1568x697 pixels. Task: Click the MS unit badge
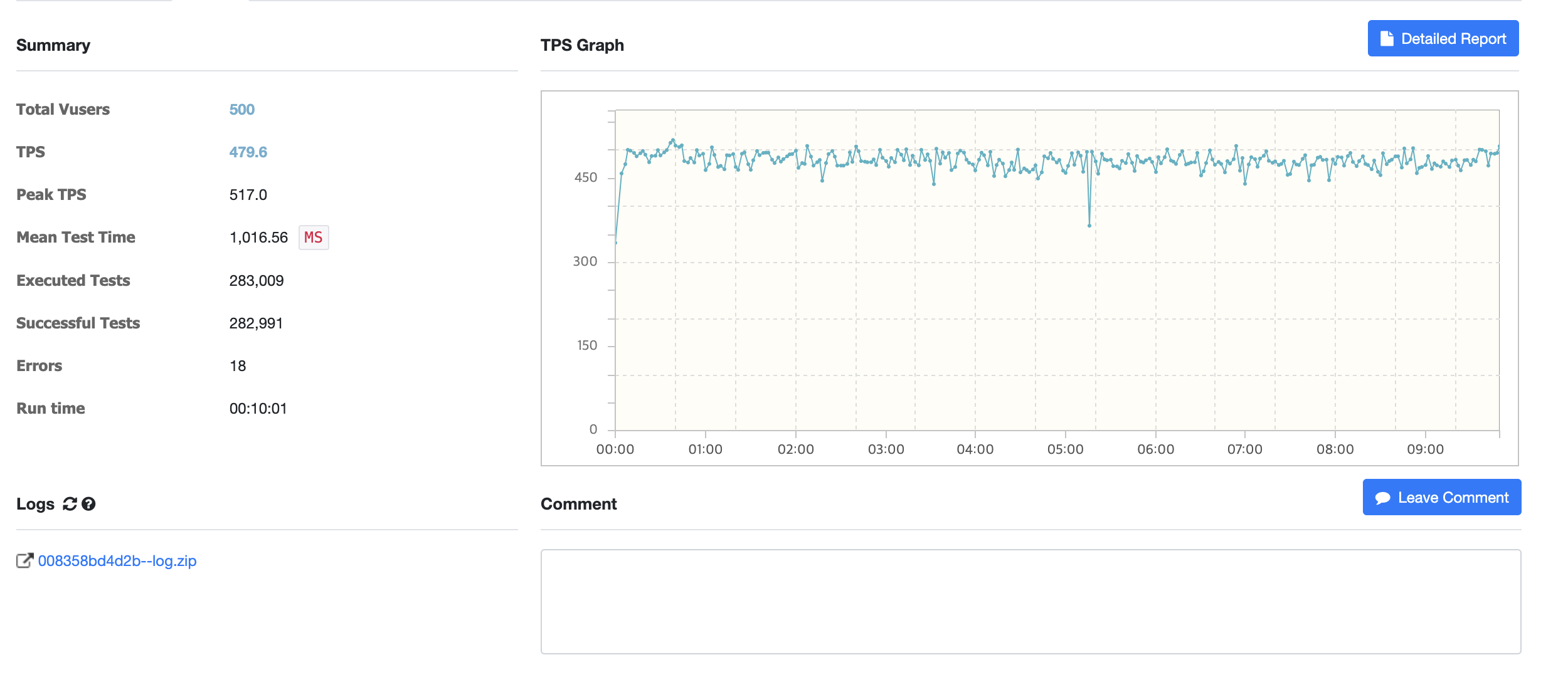click(313, 238)
